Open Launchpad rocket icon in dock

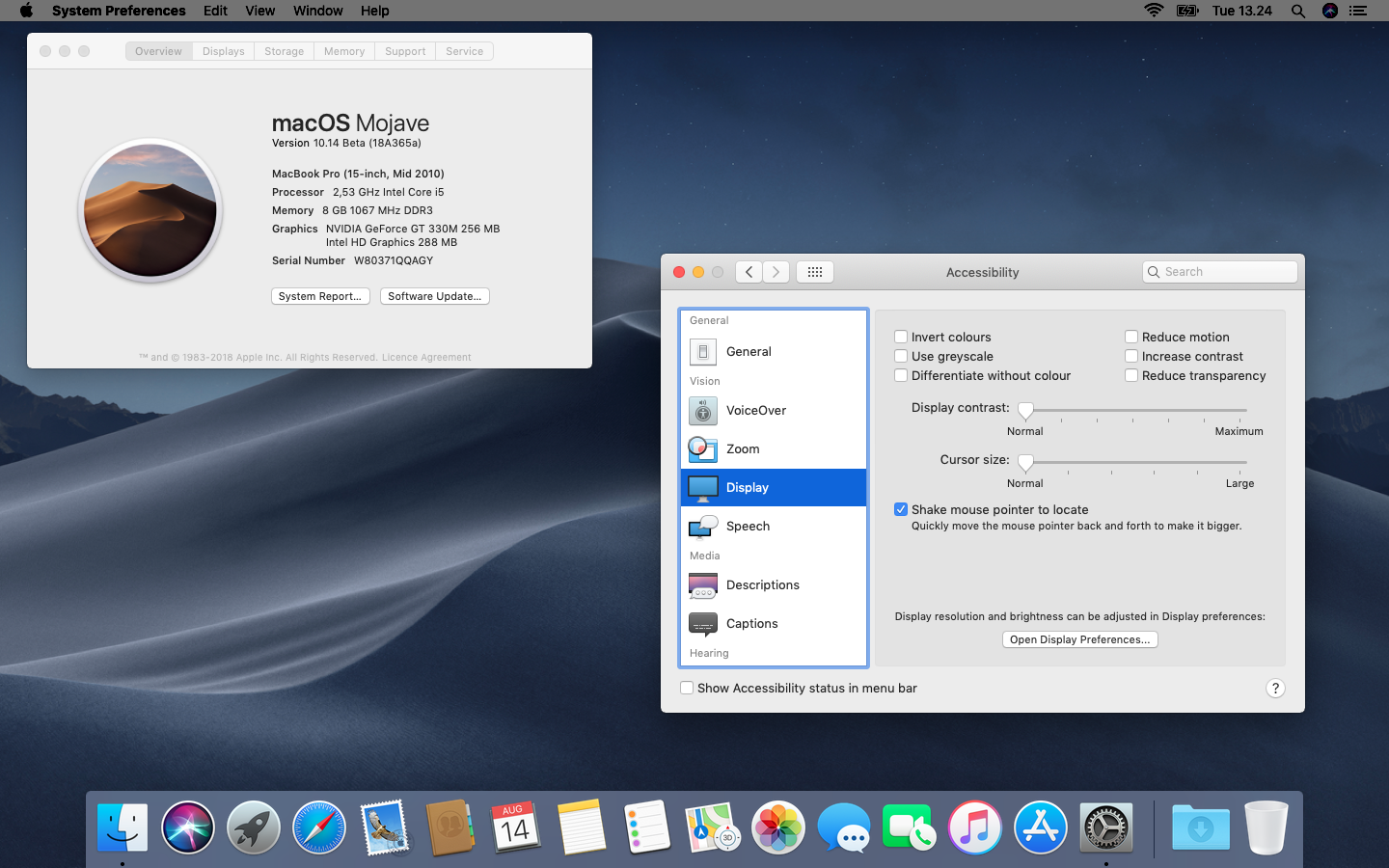tap(254, 827)
